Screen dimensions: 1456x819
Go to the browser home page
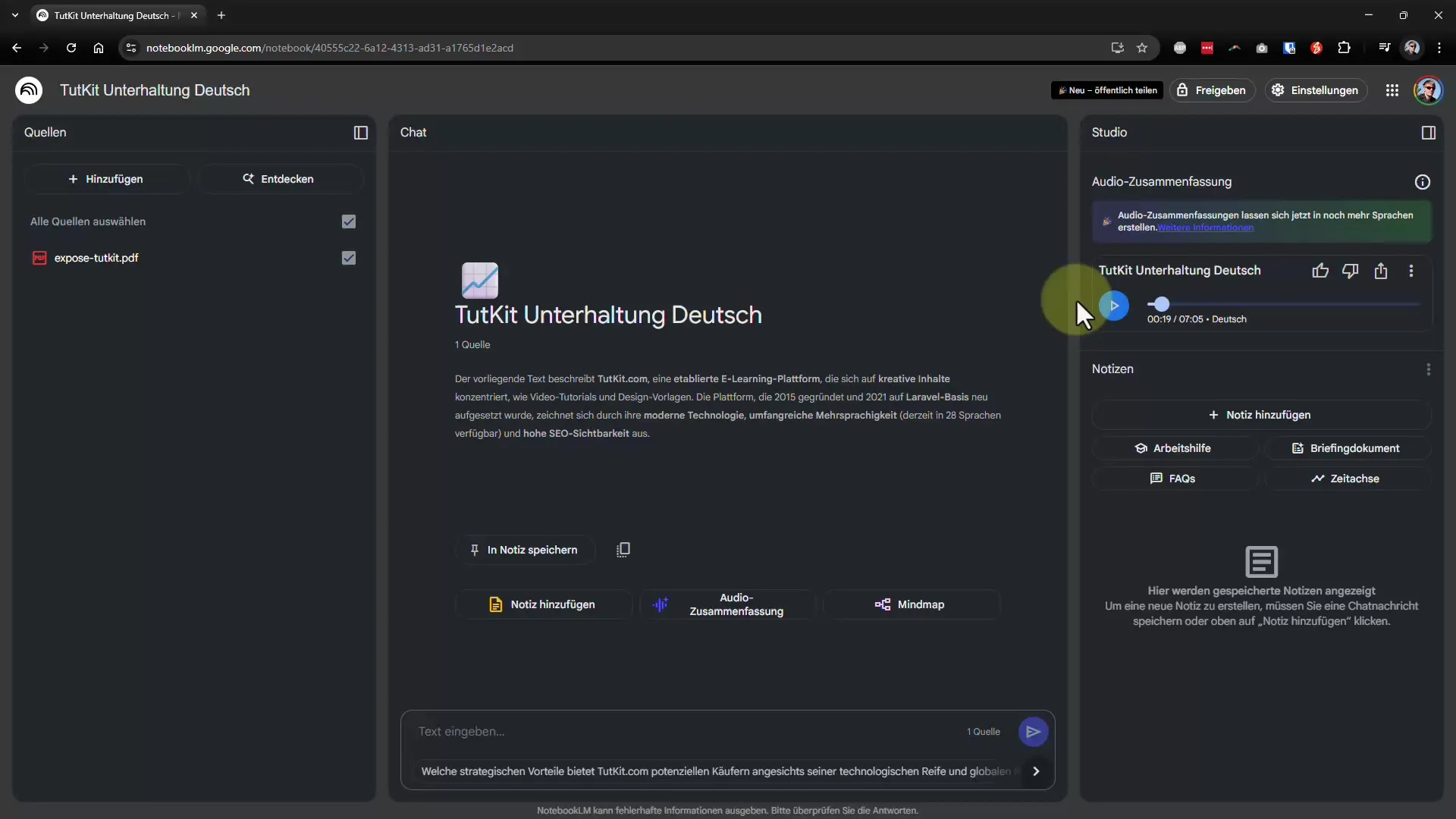coord(99,48)
